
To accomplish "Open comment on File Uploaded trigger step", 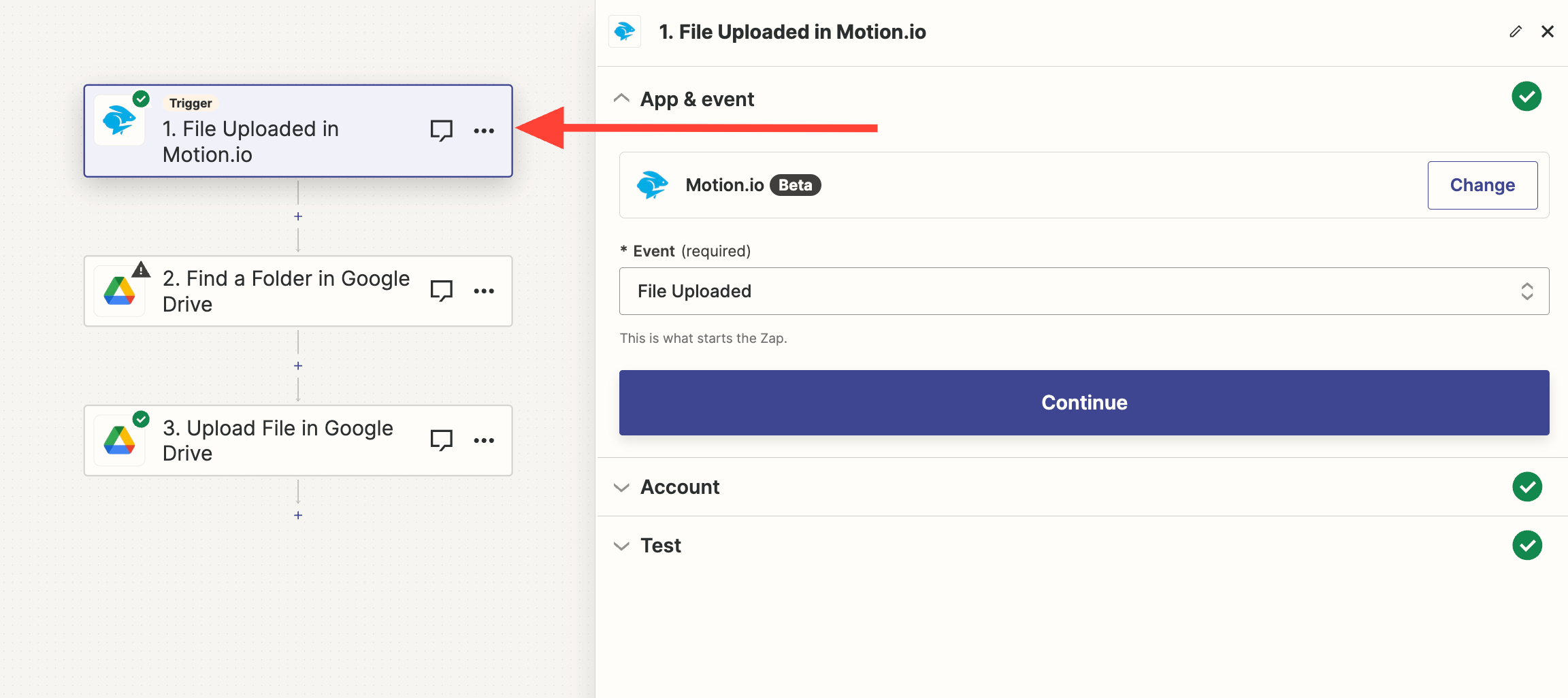I will pyautogui.click(x=441, y=130).
